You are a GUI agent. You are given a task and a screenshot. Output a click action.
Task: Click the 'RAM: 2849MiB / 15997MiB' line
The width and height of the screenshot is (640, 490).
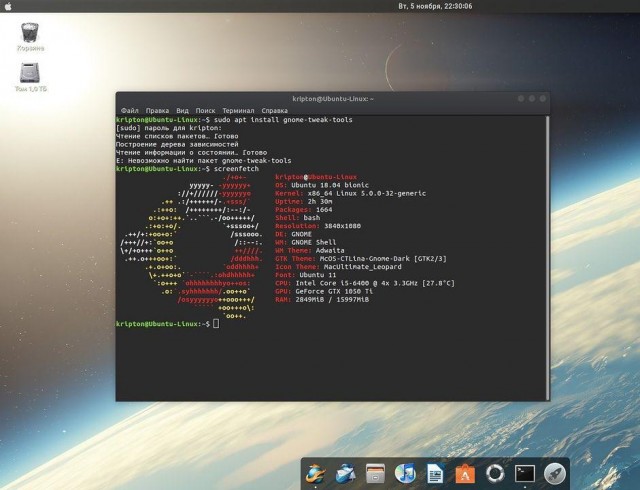tap(322, 299)
